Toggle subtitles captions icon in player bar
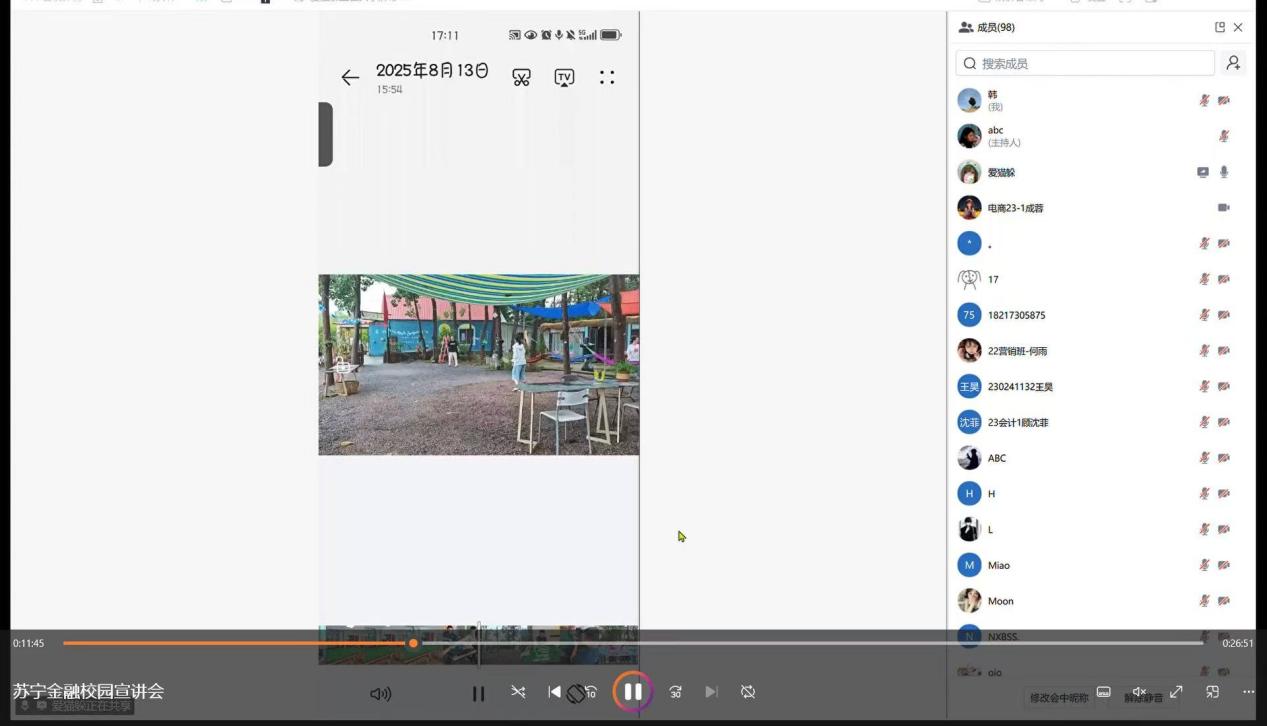The width and height of the screenshot is (1267, 726). (x=1103, y=692)
